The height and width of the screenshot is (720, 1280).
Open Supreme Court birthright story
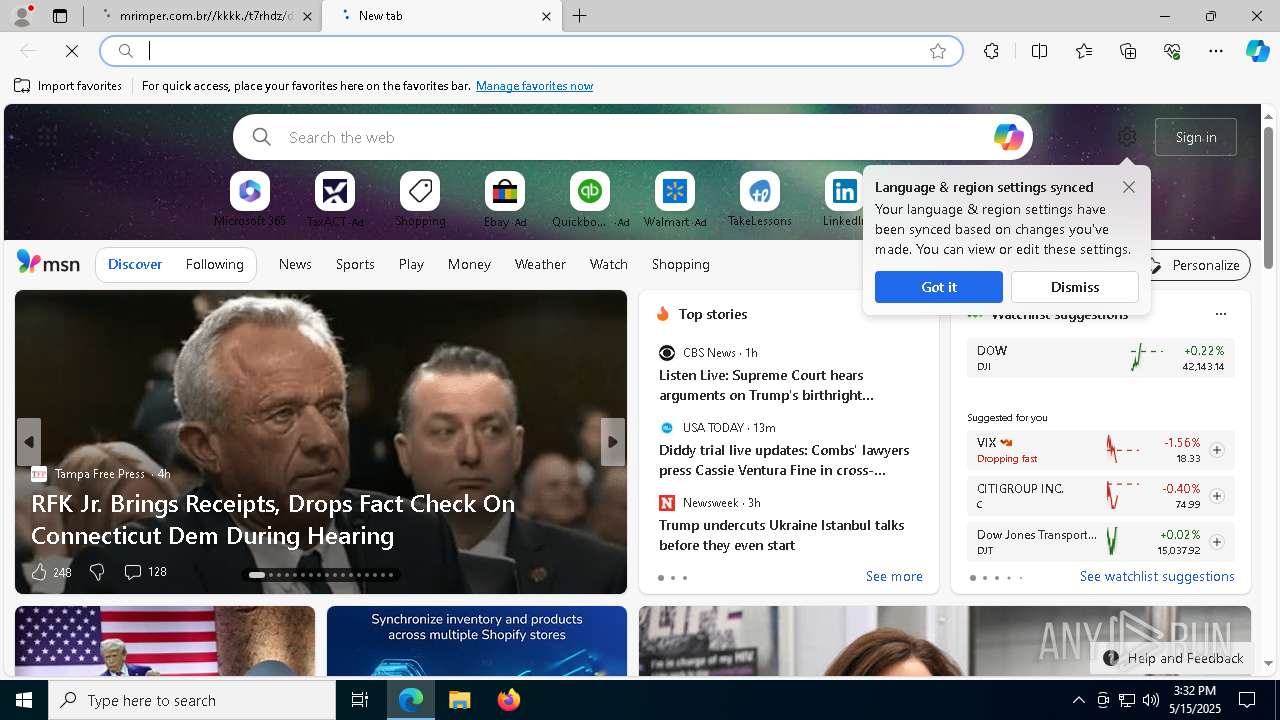click(766, 385)
